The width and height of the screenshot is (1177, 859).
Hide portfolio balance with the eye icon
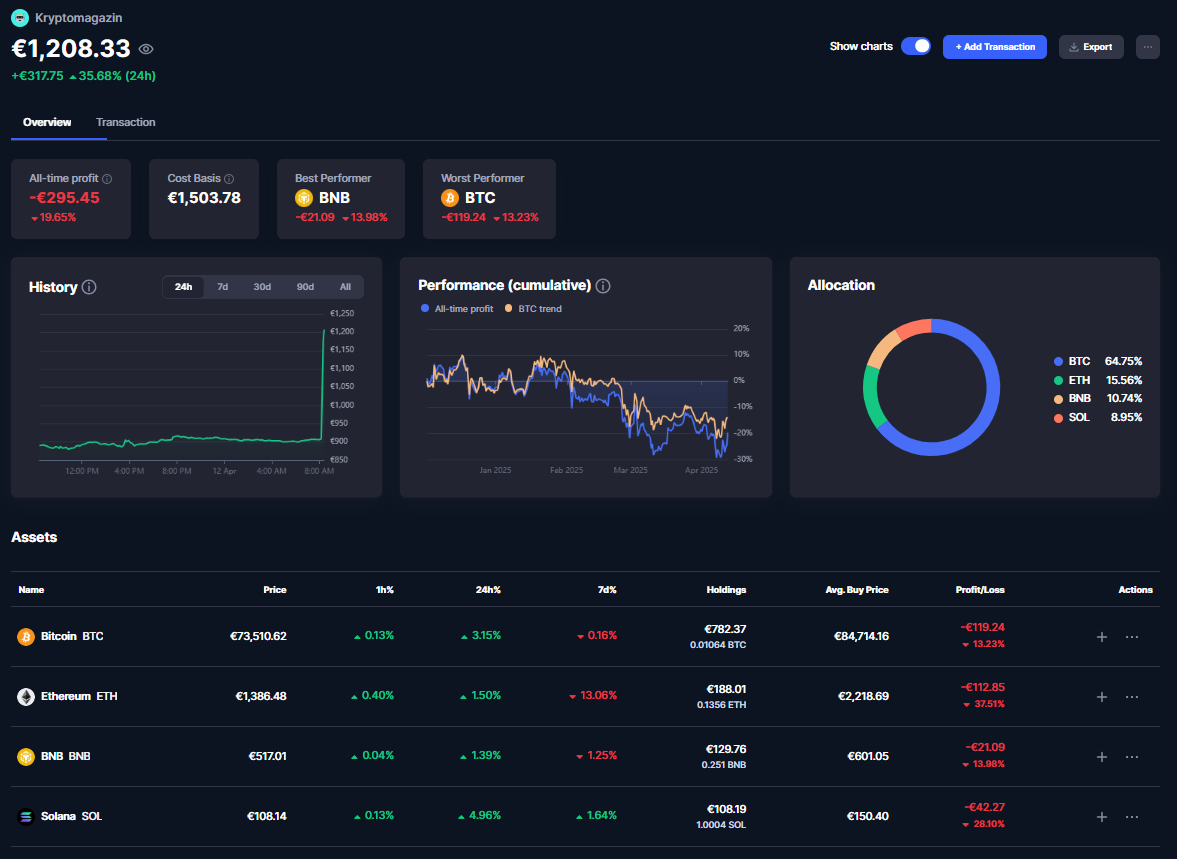pos(146,49)
